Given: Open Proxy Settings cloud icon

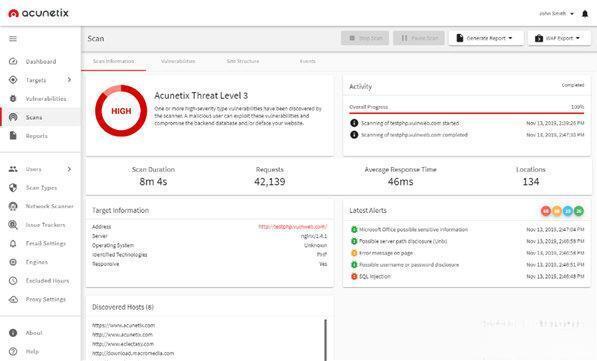Looking at the screenshot, I should pos(13,299).
